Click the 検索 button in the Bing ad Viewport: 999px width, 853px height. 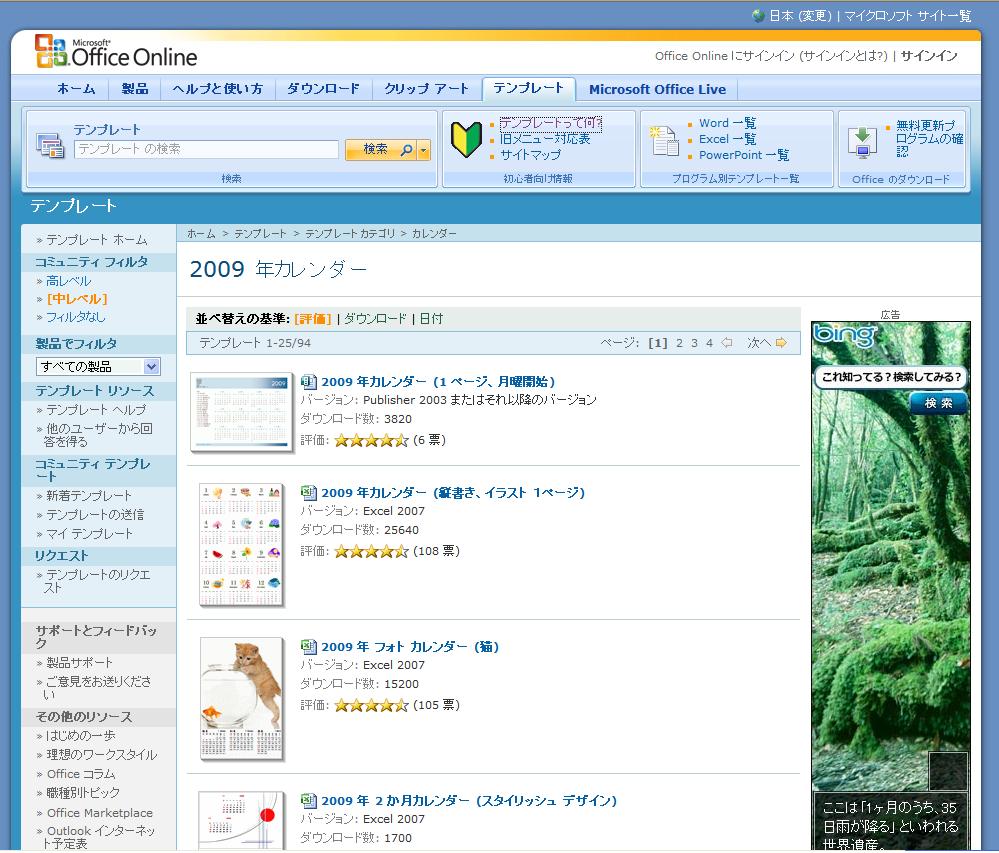click(938, 403)
